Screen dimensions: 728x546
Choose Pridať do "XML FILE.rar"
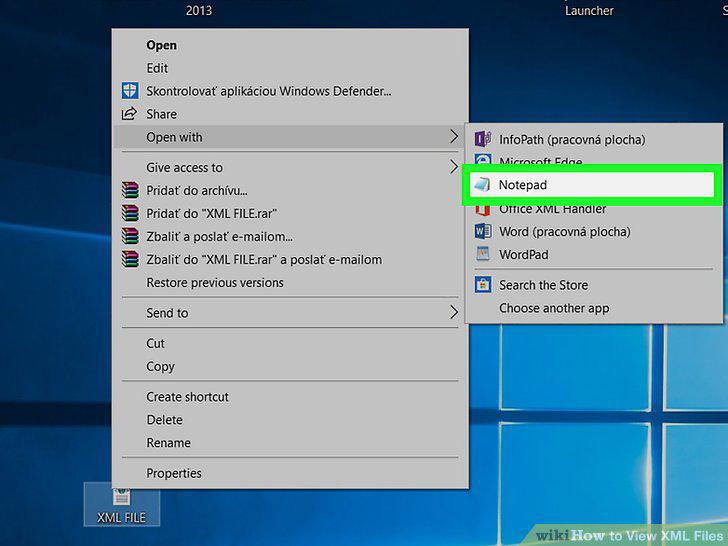[290, 214]
